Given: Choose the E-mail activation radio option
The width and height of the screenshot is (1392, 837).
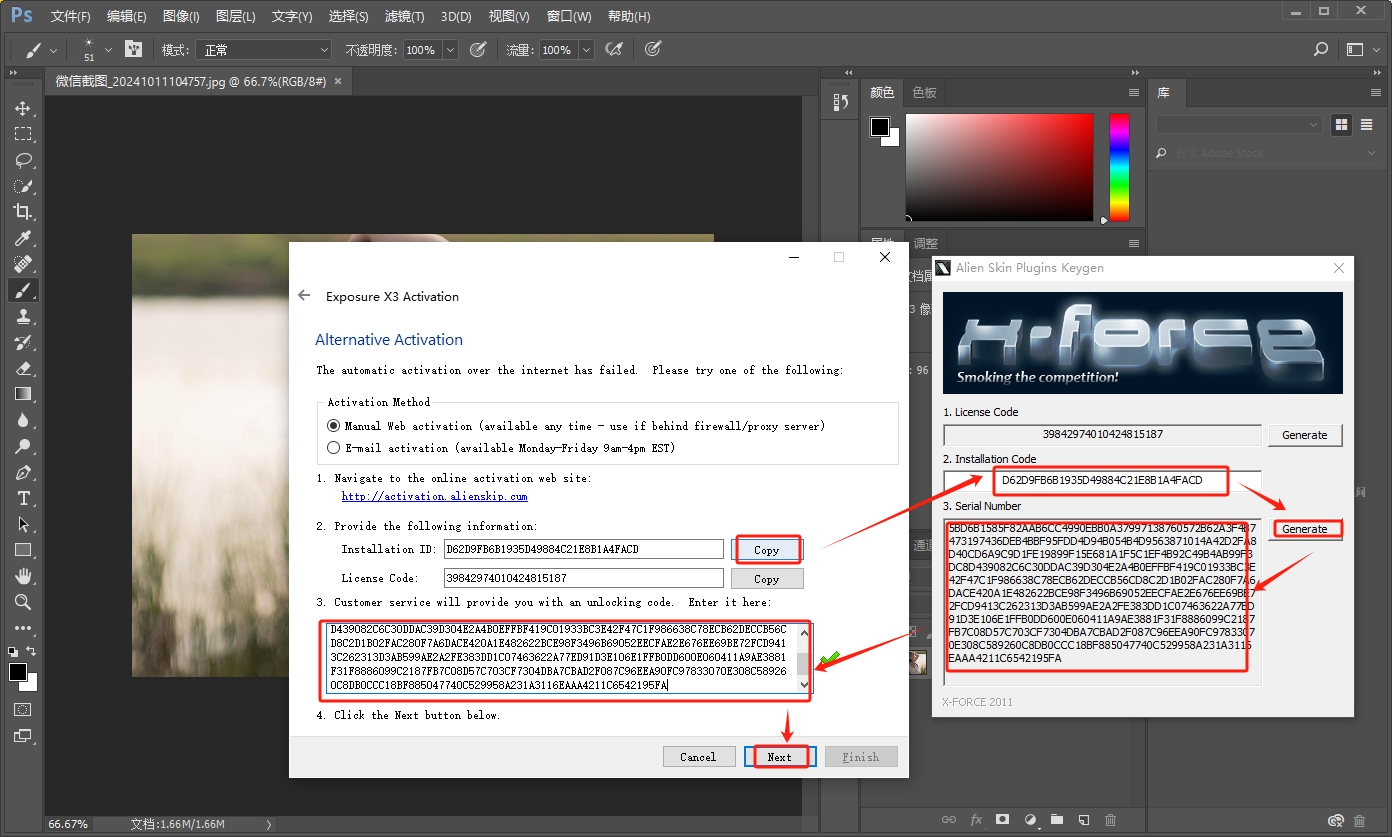Looking at the screenshot, I should (x=334, y=448).
